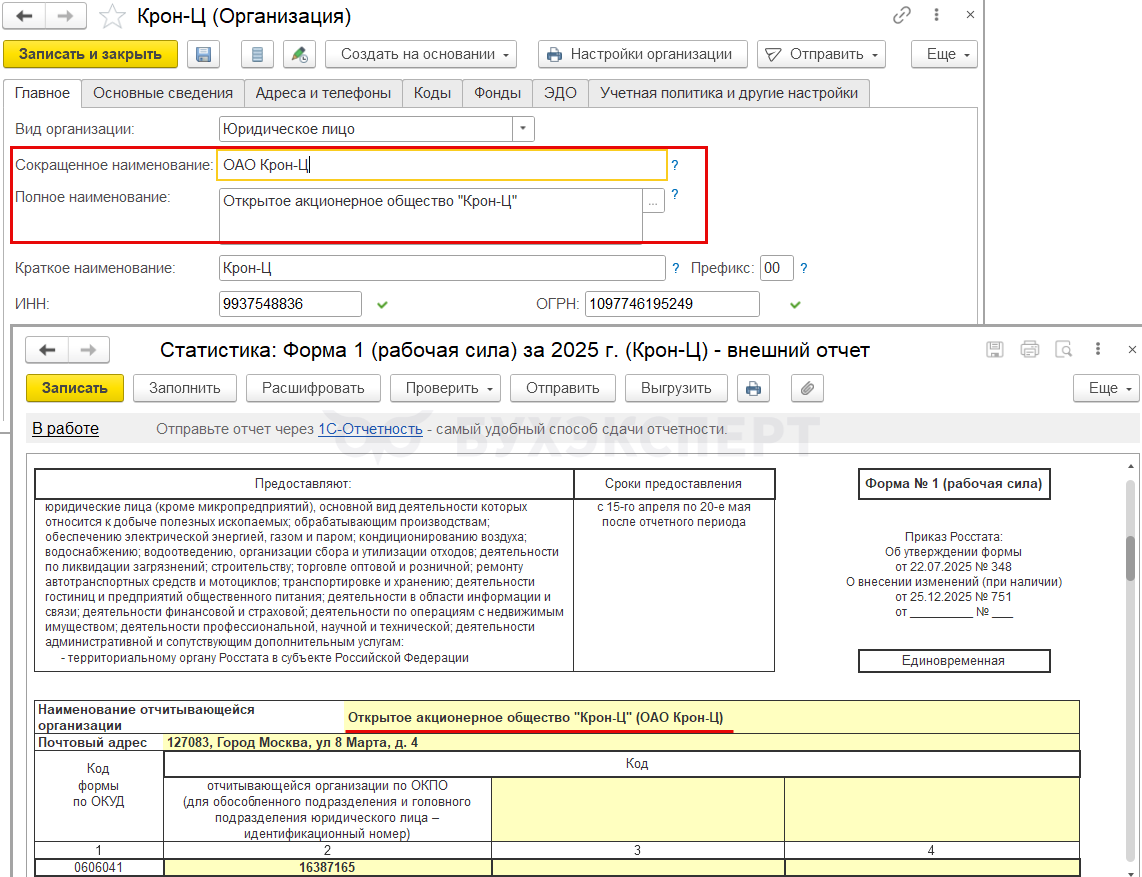Open the Создать на основании dropdown
The image size is (1142, 877).
tap(420, 54)
